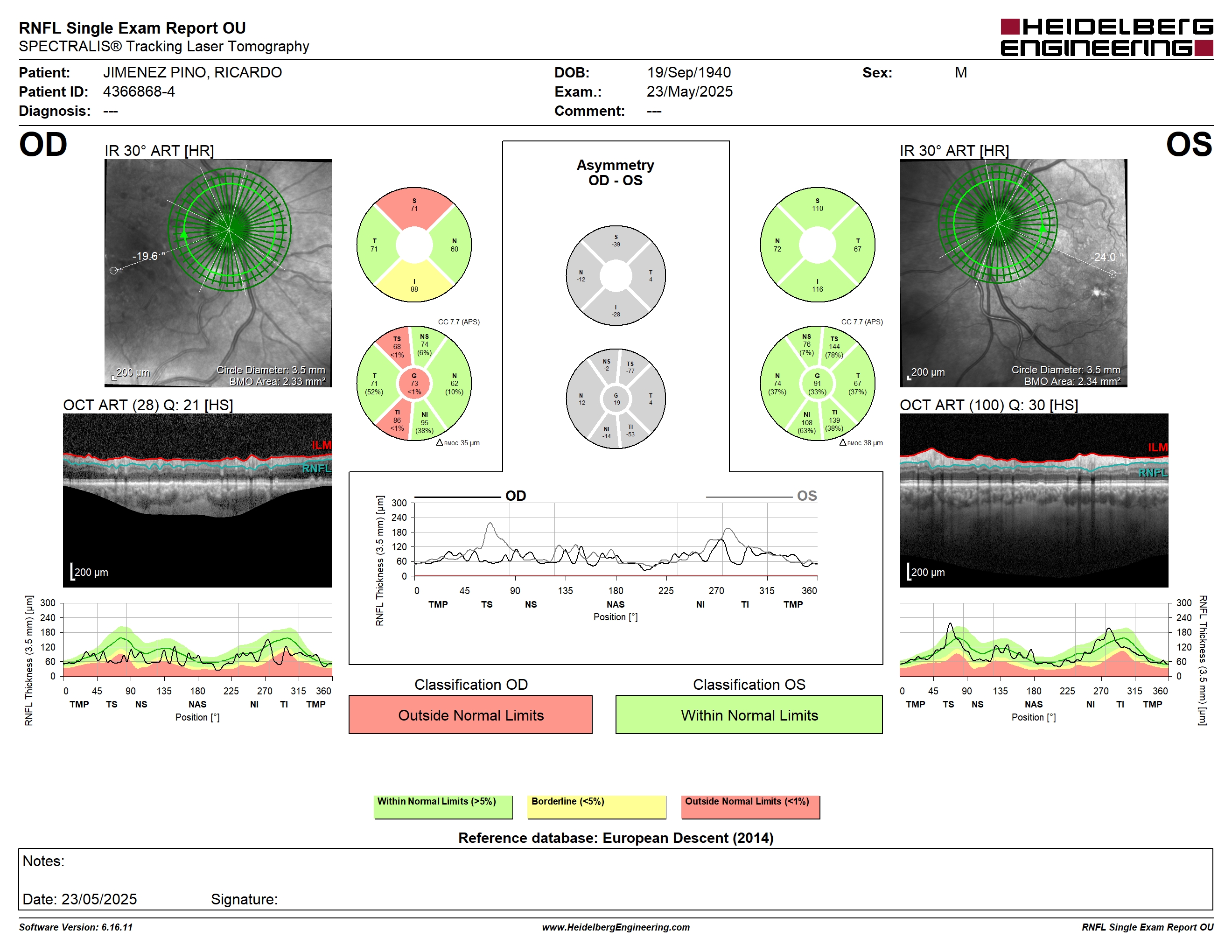Screen dimensions: 1232x952
Task: Click the combined OD/OS thickness comparison graph
Action: (616, 539)
